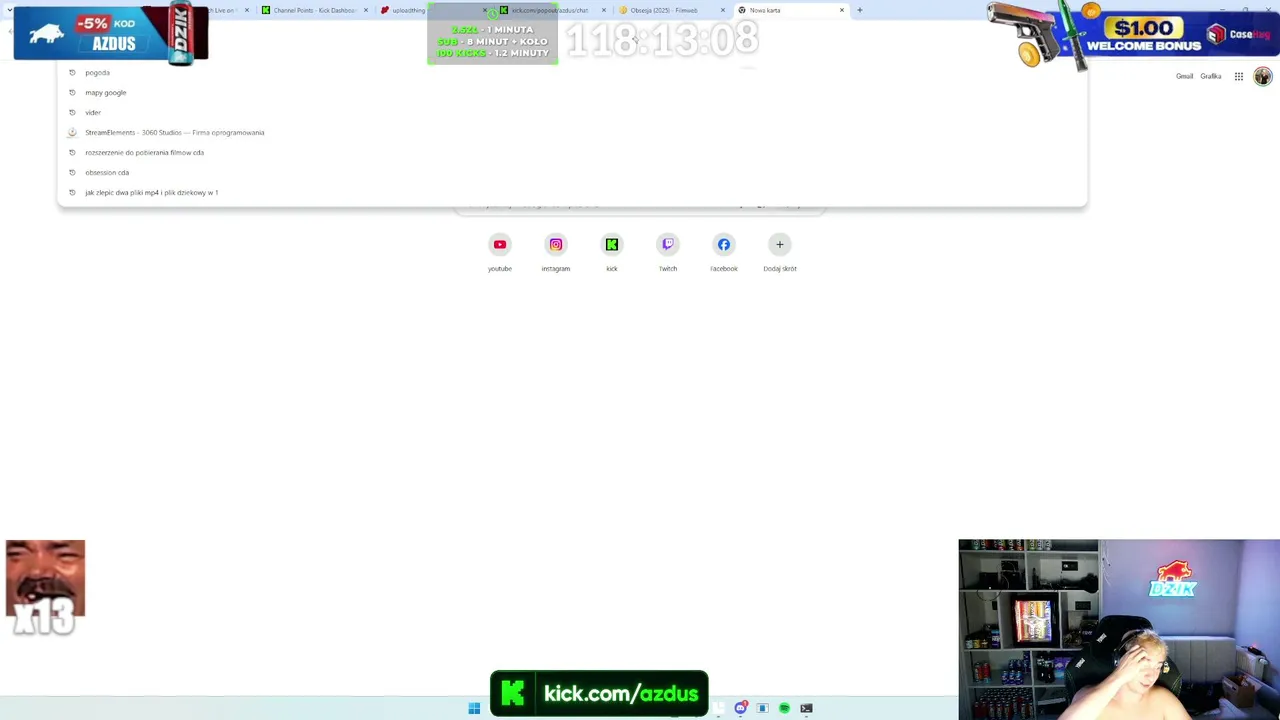Click the history icon beside 'obsession cda'
Screen dimensions: 1280x720
click(72, 172)
